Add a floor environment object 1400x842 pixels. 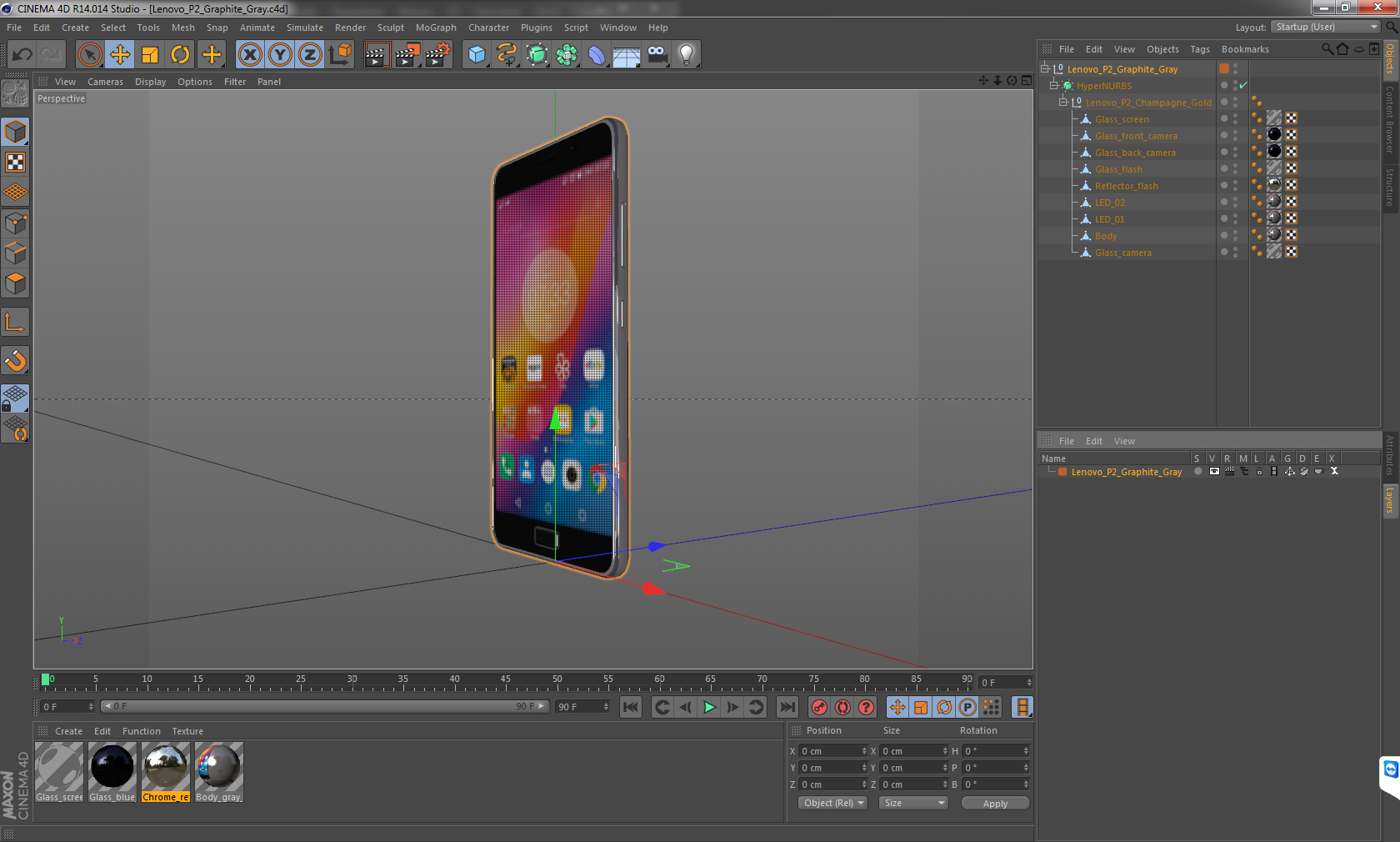point(627,55)
